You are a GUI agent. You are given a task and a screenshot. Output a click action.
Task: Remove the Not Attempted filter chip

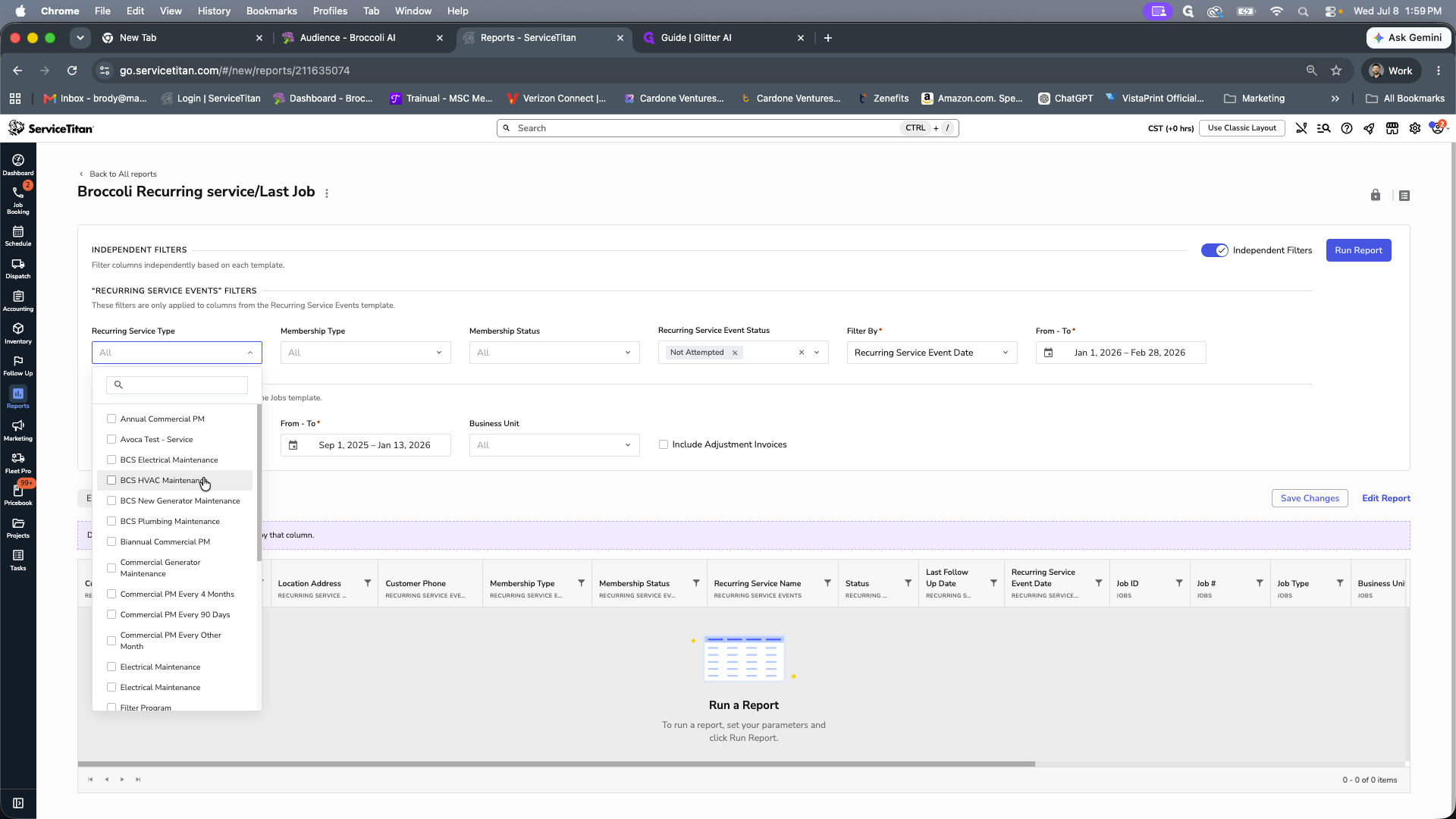tap(735, 353)
